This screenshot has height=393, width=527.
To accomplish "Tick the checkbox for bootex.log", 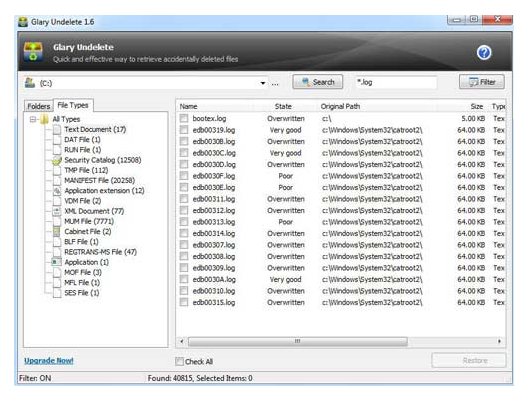I will (184, 118).
